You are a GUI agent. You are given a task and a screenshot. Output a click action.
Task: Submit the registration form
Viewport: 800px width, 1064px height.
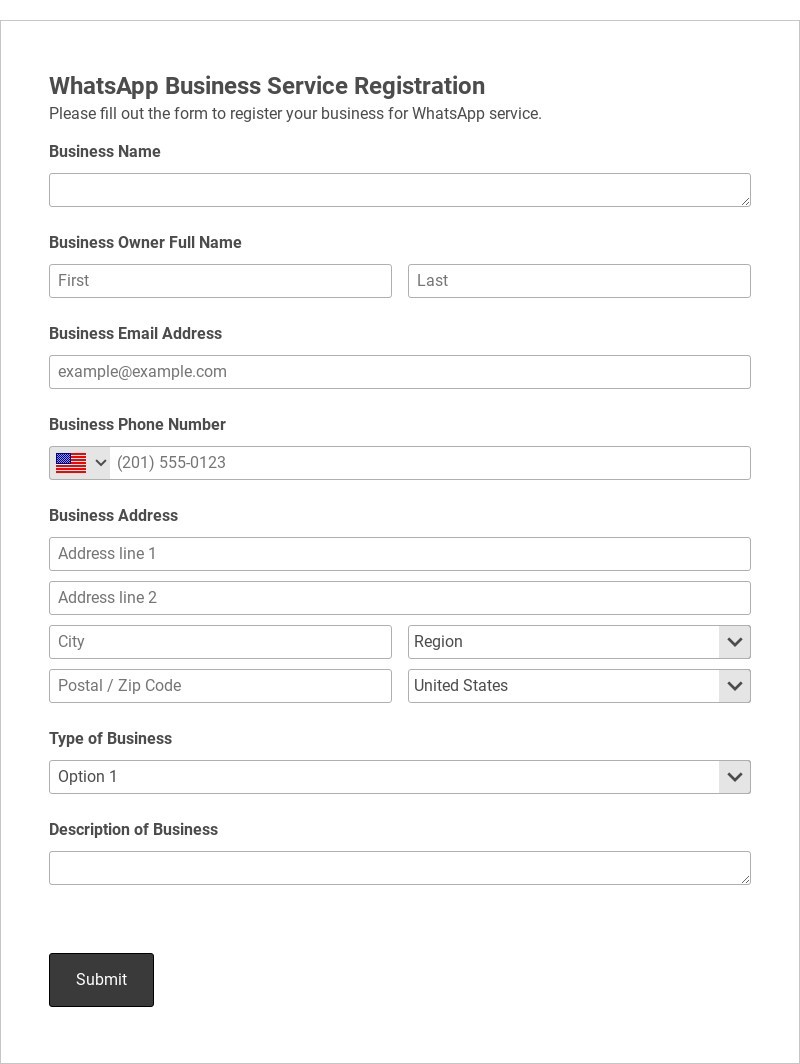[101, 980]
